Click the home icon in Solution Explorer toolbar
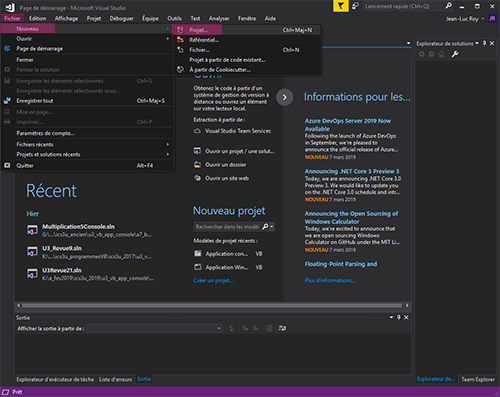 point(441,54)
